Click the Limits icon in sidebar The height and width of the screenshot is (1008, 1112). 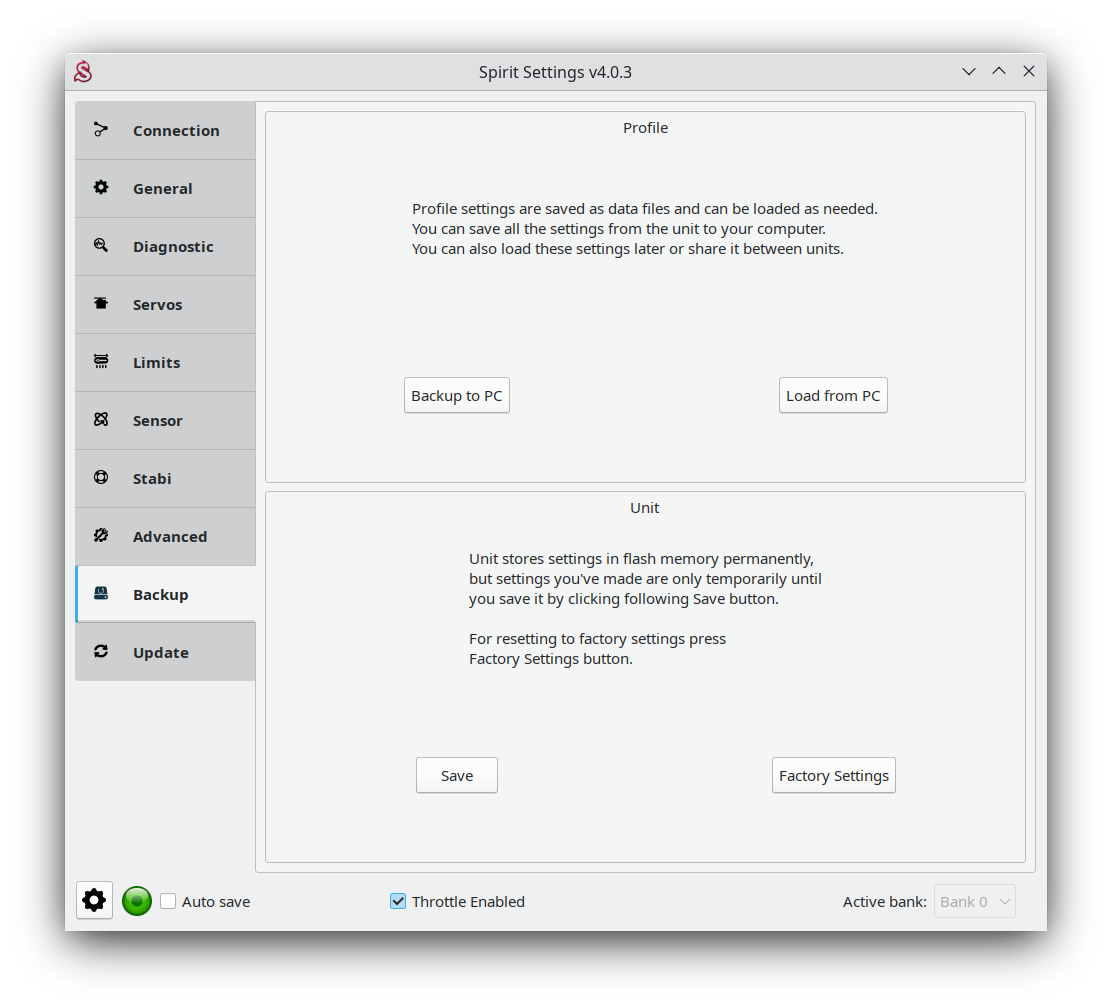[101, 362]
